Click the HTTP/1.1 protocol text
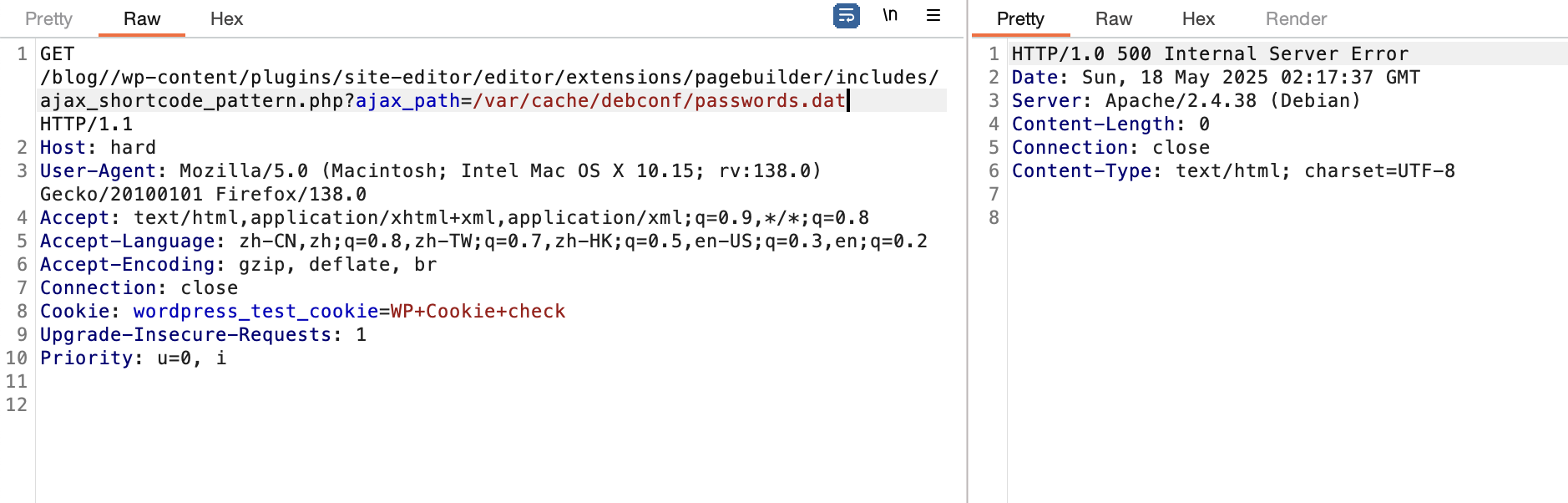The width and height of the screenshot is (1568, 503). coord(87,124)
